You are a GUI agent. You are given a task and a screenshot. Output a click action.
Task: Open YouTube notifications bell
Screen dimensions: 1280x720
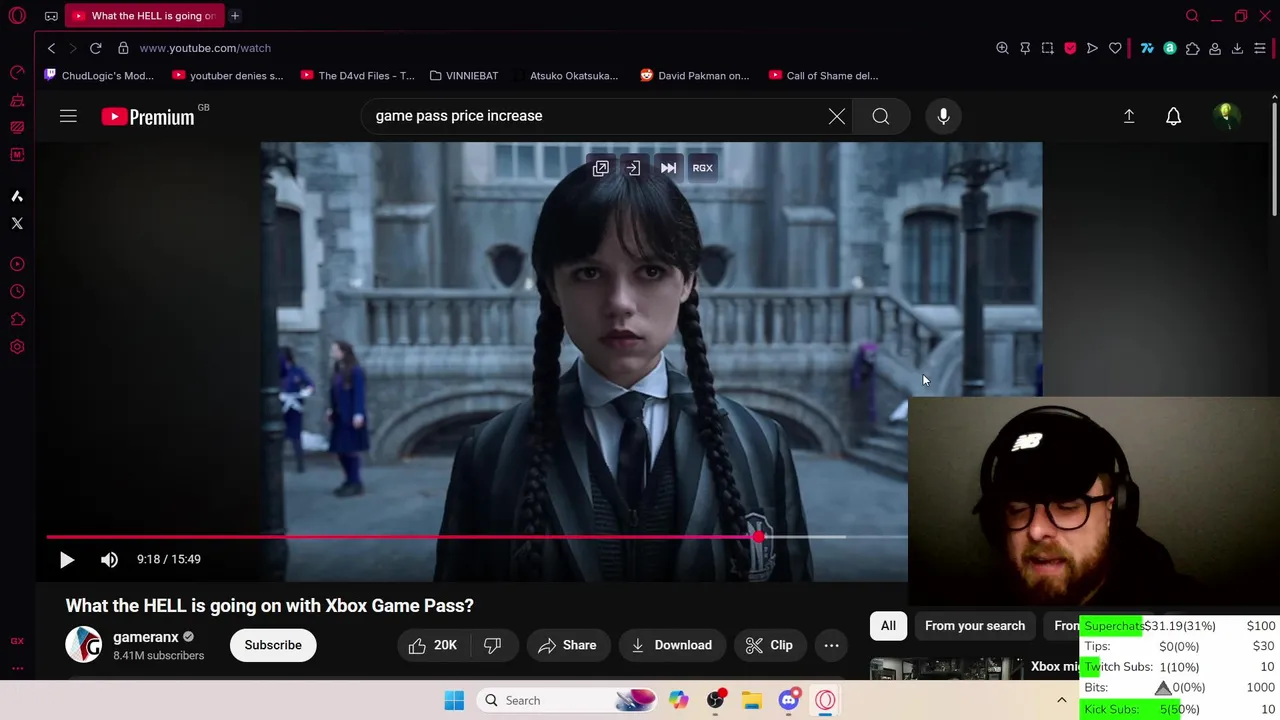point(1174,117)
